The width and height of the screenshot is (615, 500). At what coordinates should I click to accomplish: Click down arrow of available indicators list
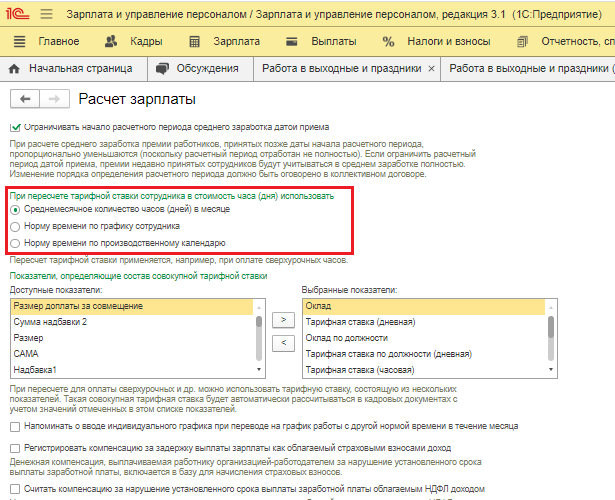point(259,370)
